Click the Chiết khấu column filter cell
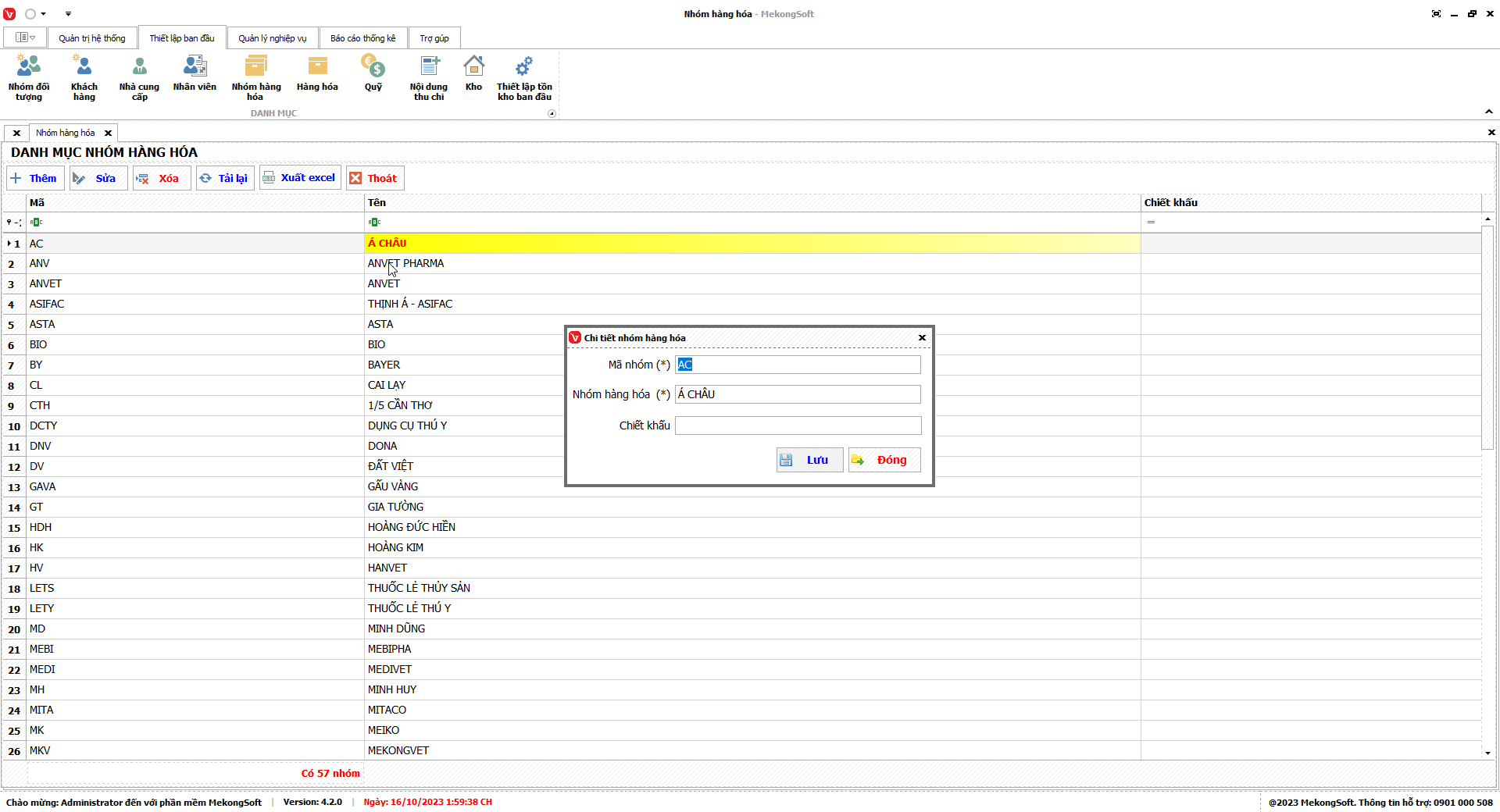 point(1311,223)
